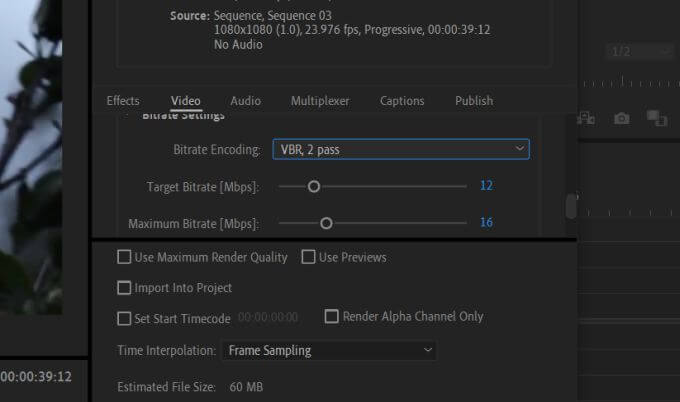Click the export settings vertical scrollbar
This screenshot has height=402, width=680.
[571, 206]
